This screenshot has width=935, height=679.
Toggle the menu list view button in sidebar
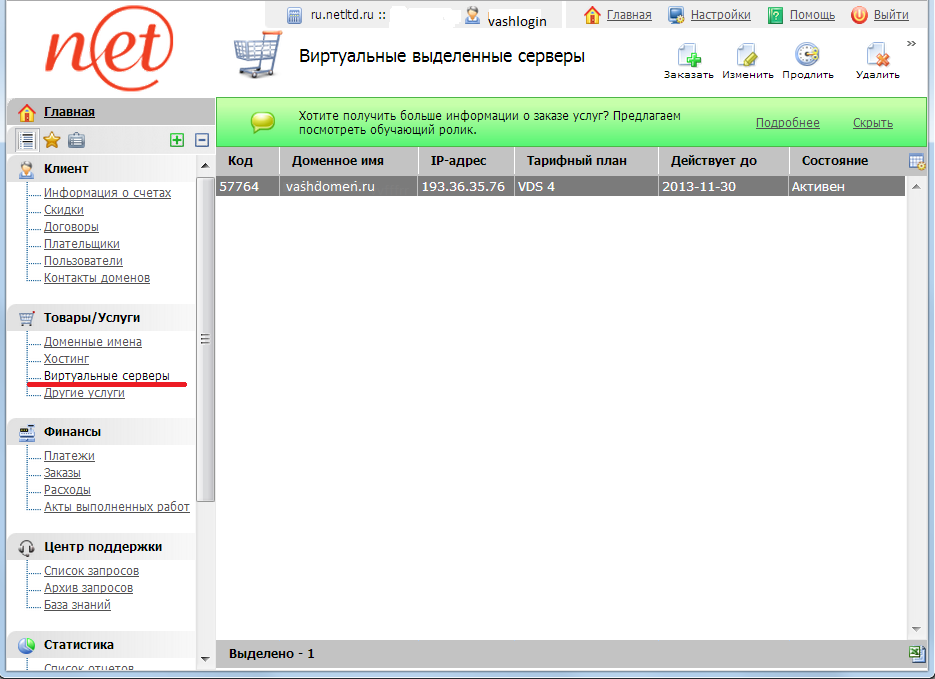27,141
